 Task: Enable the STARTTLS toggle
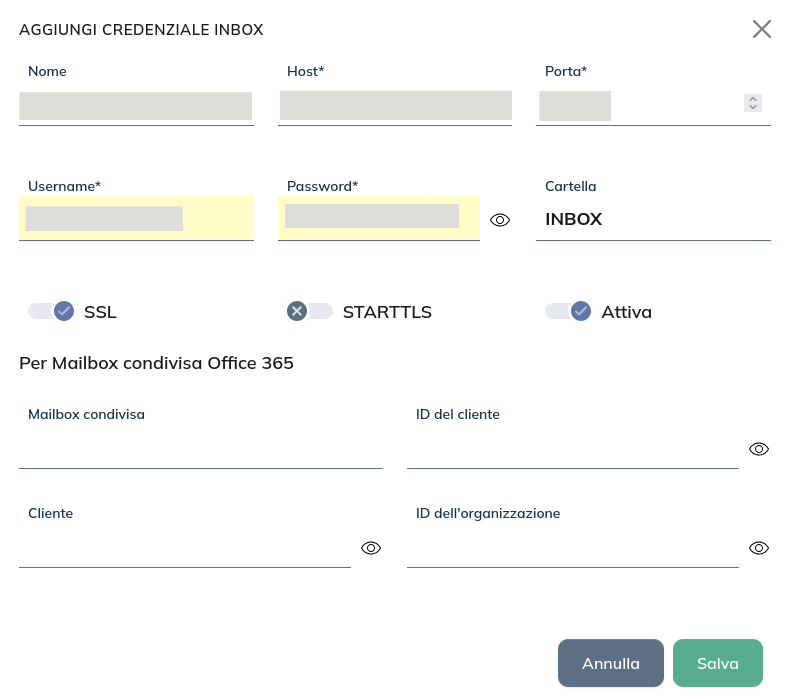coord(310,311)
